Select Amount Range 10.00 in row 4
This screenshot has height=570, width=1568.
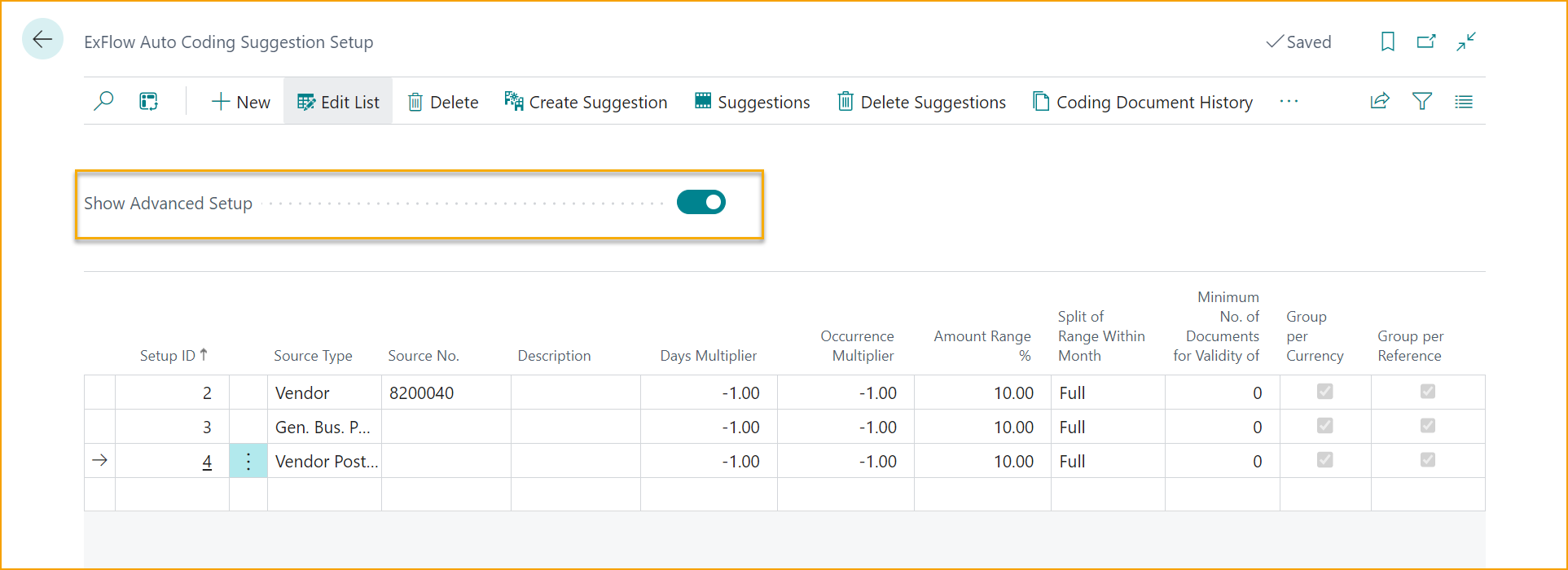tap(982, 461)
